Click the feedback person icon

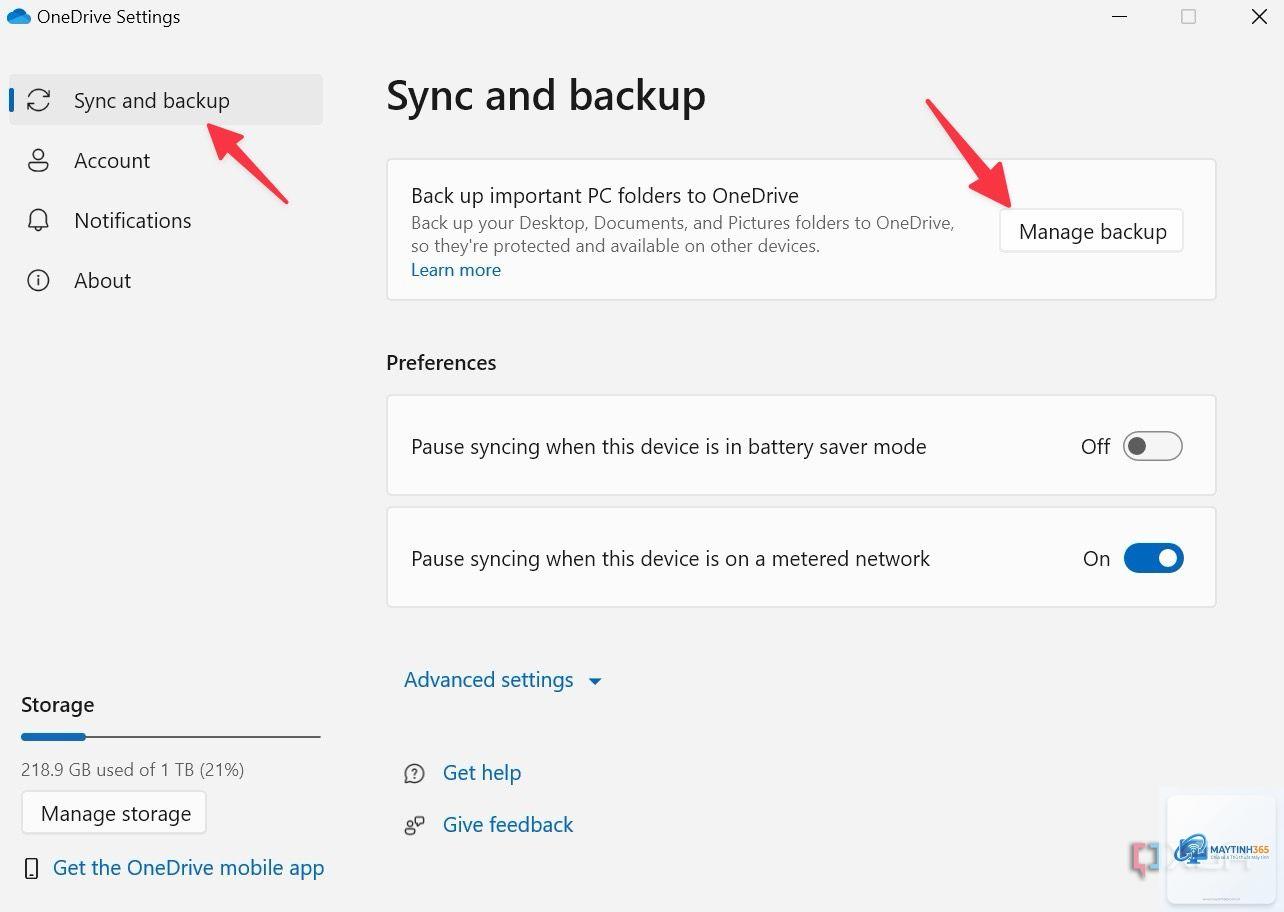point(414,825)
